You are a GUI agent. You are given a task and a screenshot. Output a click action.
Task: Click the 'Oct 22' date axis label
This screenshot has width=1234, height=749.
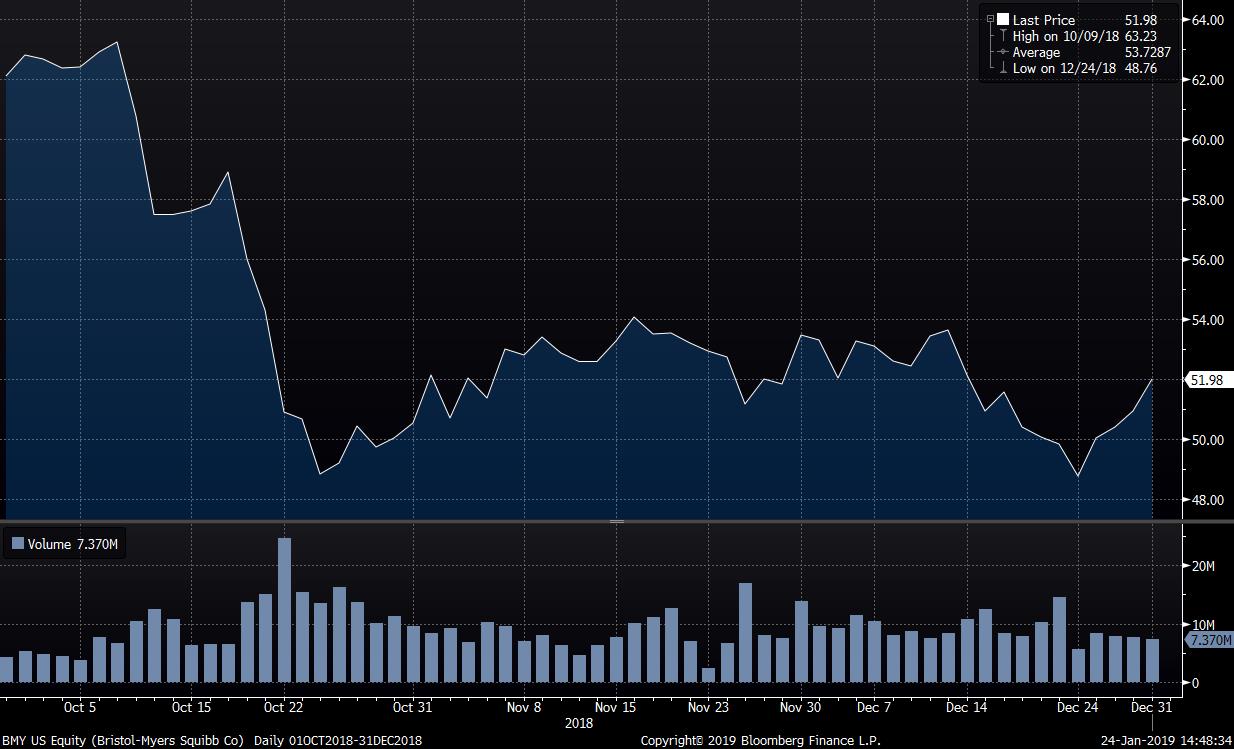pyautogui.click(x=285, y=707)
